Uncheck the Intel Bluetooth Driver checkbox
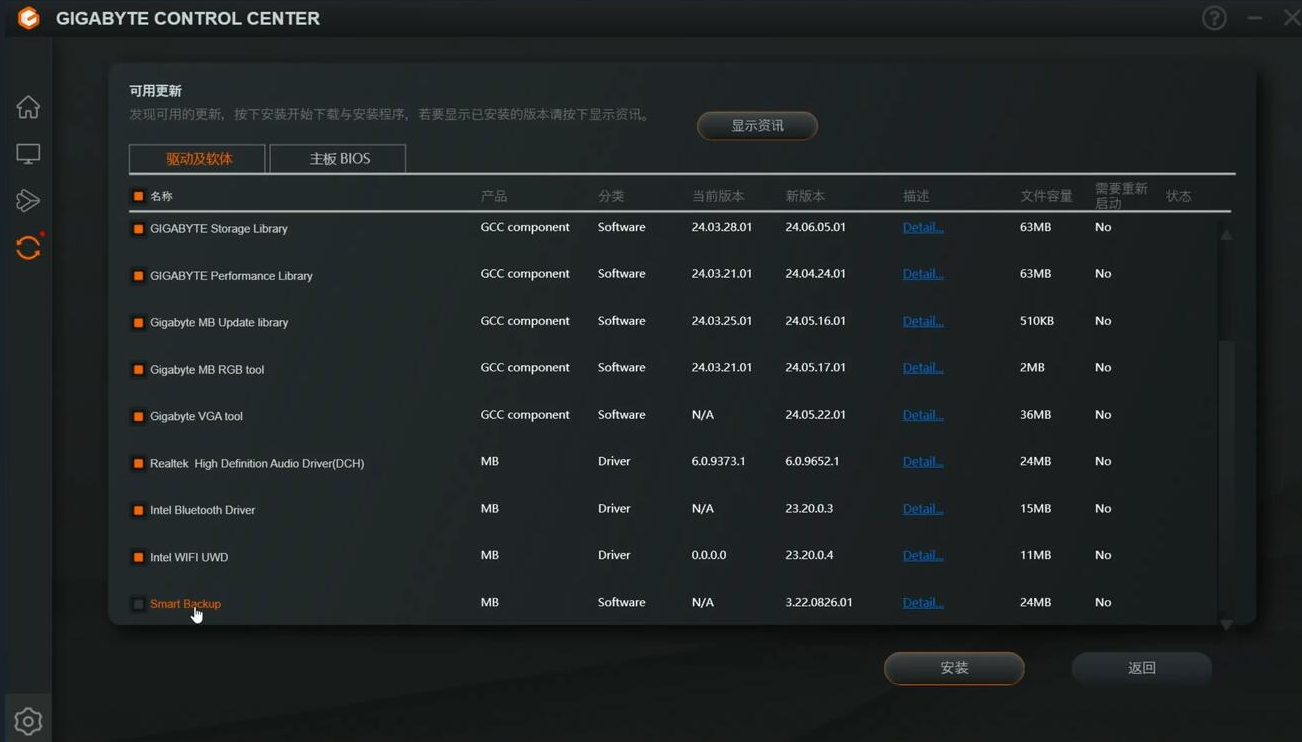The width and height of the screenshot is (1302, 742). (138, 510)
